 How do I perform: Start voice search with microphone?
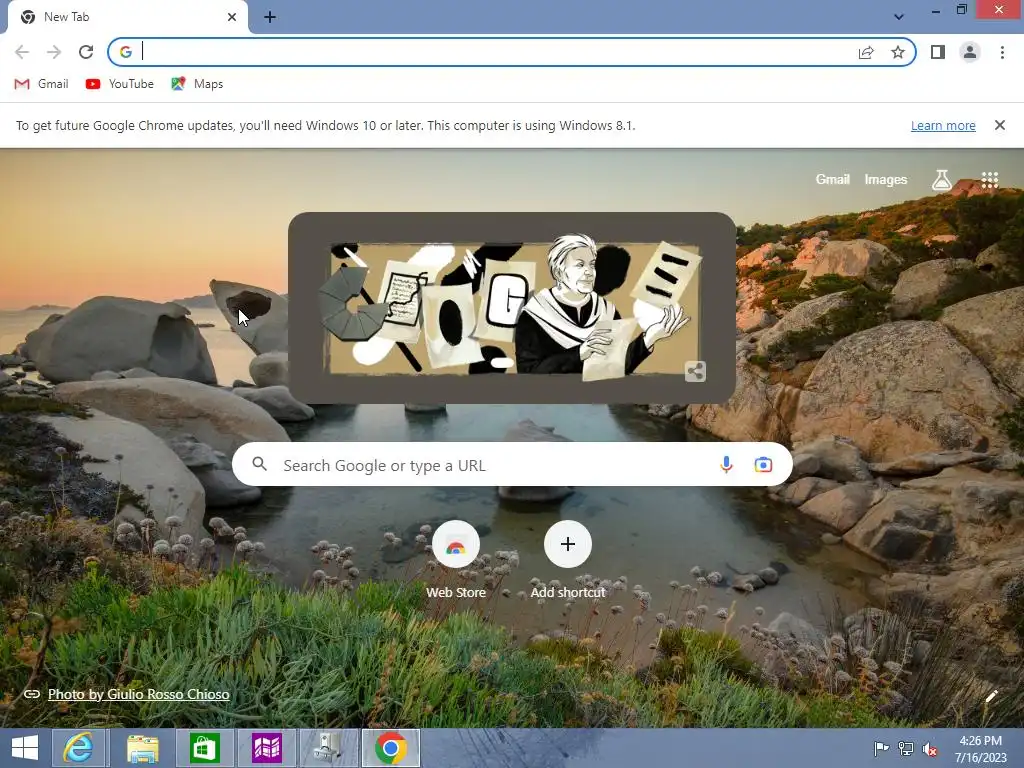726,464
